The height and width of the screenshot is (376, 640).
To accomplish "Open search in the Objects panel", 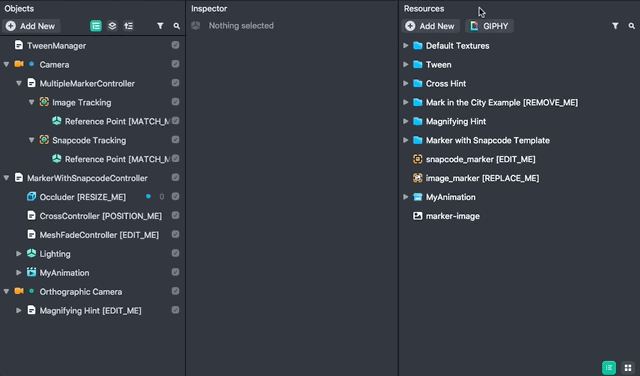I will coord(176,26).
